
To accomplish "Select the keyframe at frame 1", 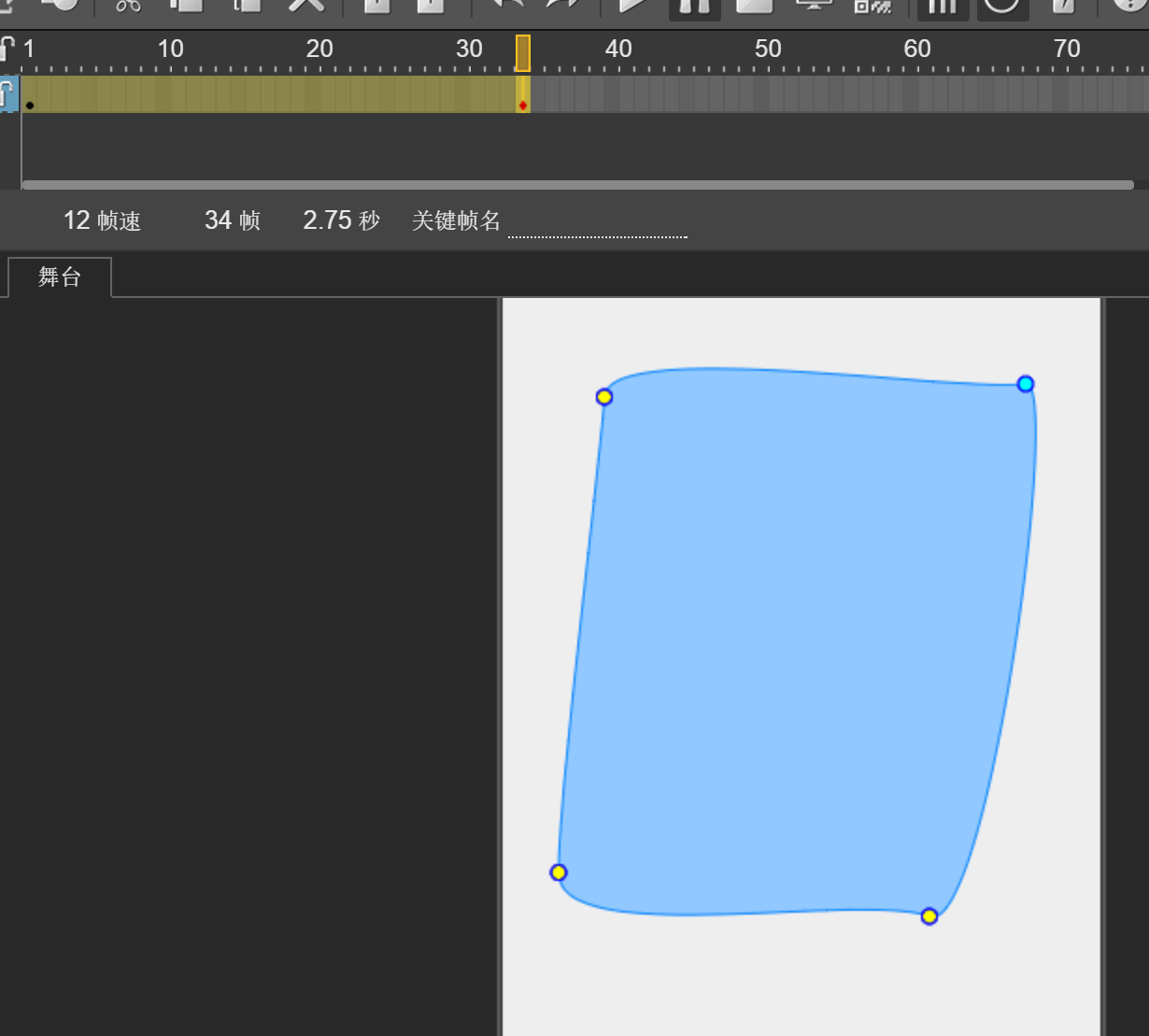I will pyautogui.click(x=30, y=105).
